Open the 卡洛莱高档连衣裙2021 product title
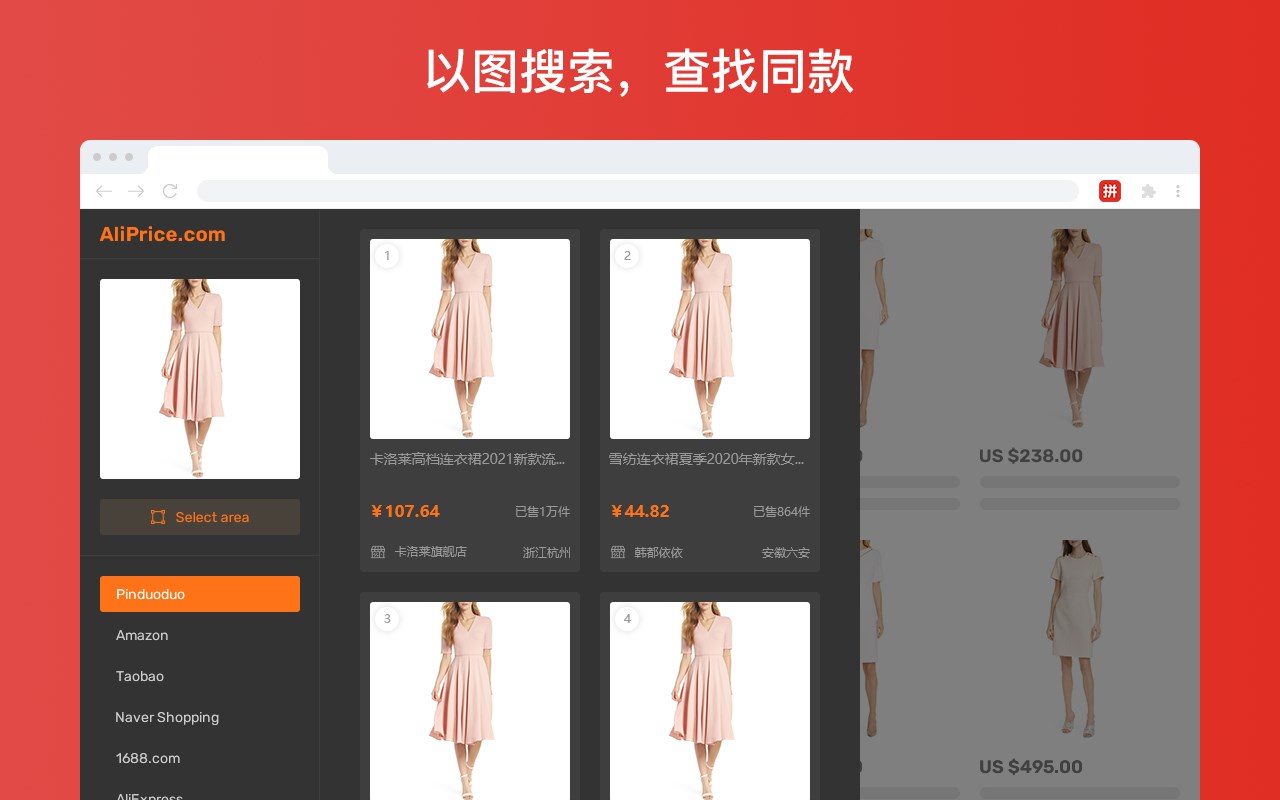 (468, 460)
